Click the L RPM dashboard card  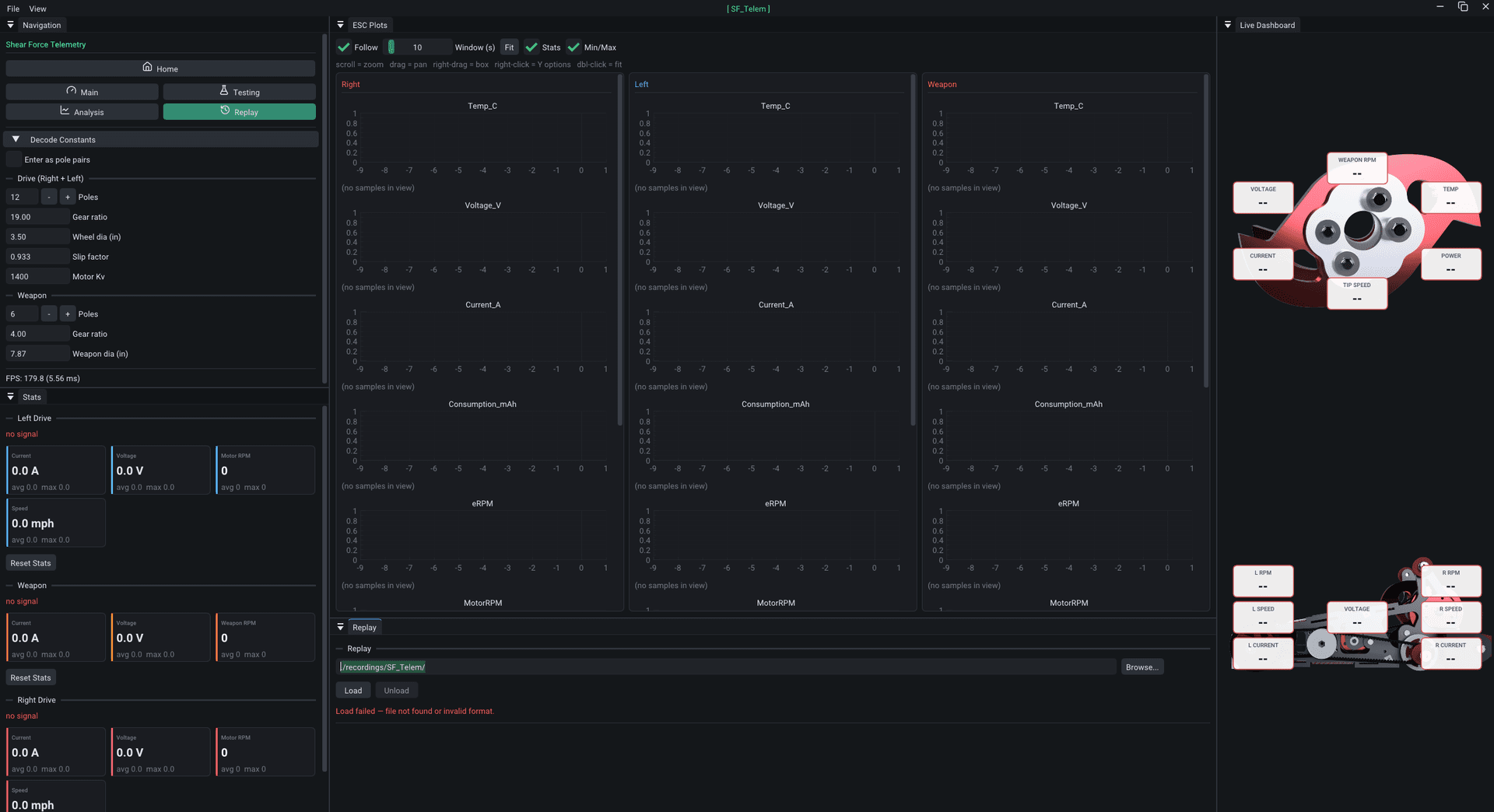click(1263, 581)
